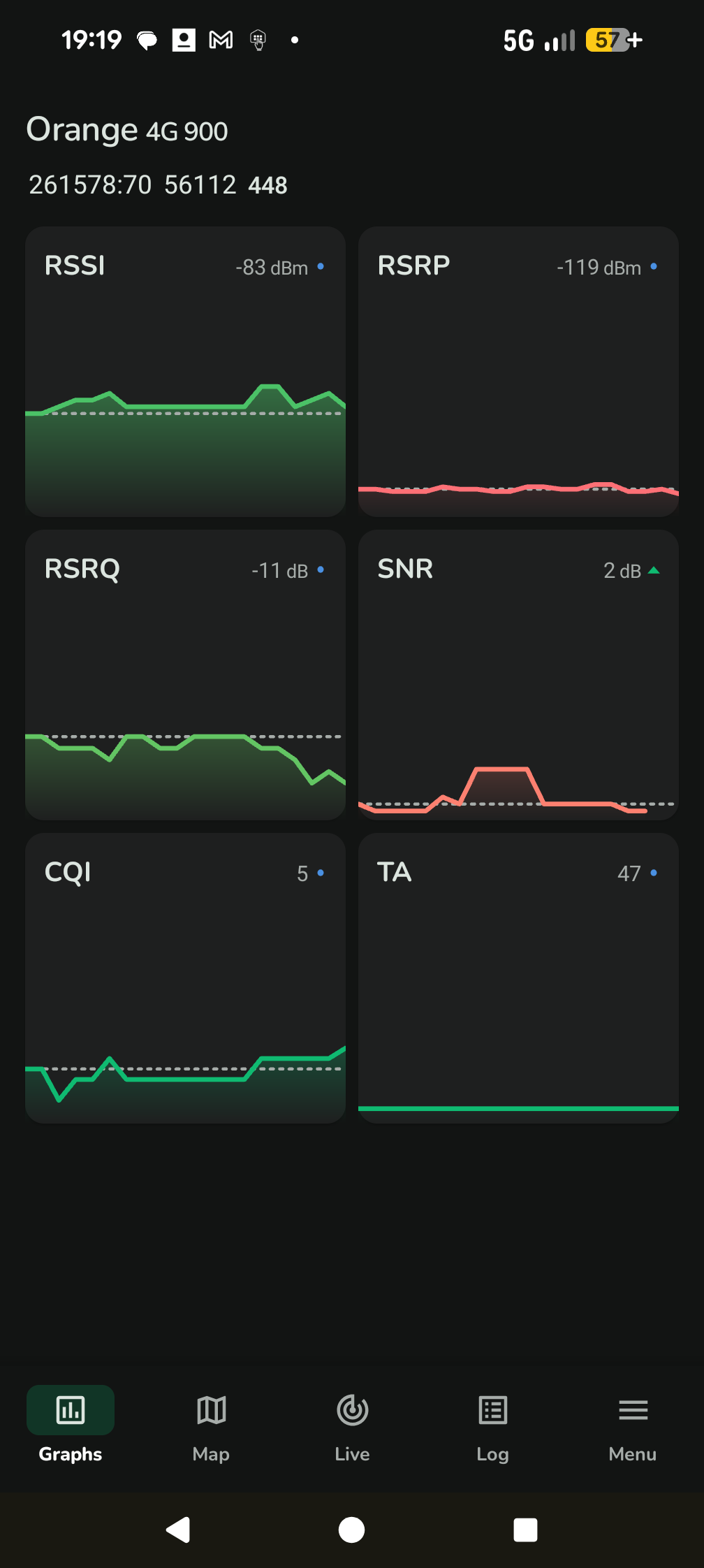Open the CQI graph card
This screenshot has height=1568, width=704.
185,978
